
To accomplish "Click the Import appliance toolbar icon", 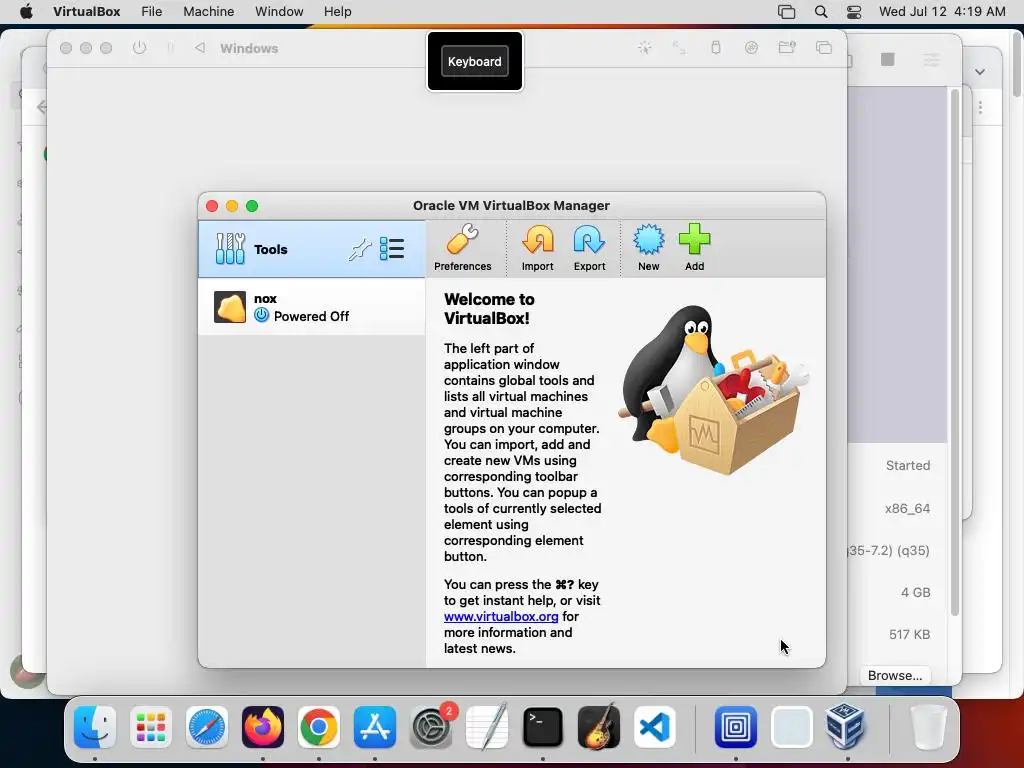I will (537, 248).
